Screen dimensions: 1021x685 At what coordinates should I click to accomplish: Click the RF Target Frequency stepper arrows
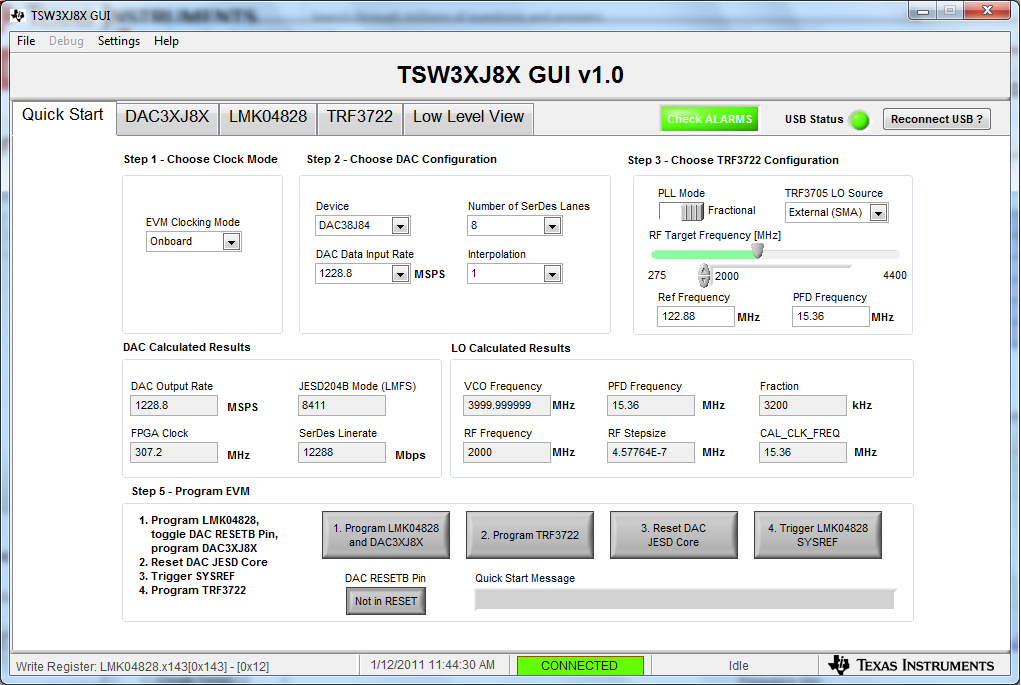(705, 275)
